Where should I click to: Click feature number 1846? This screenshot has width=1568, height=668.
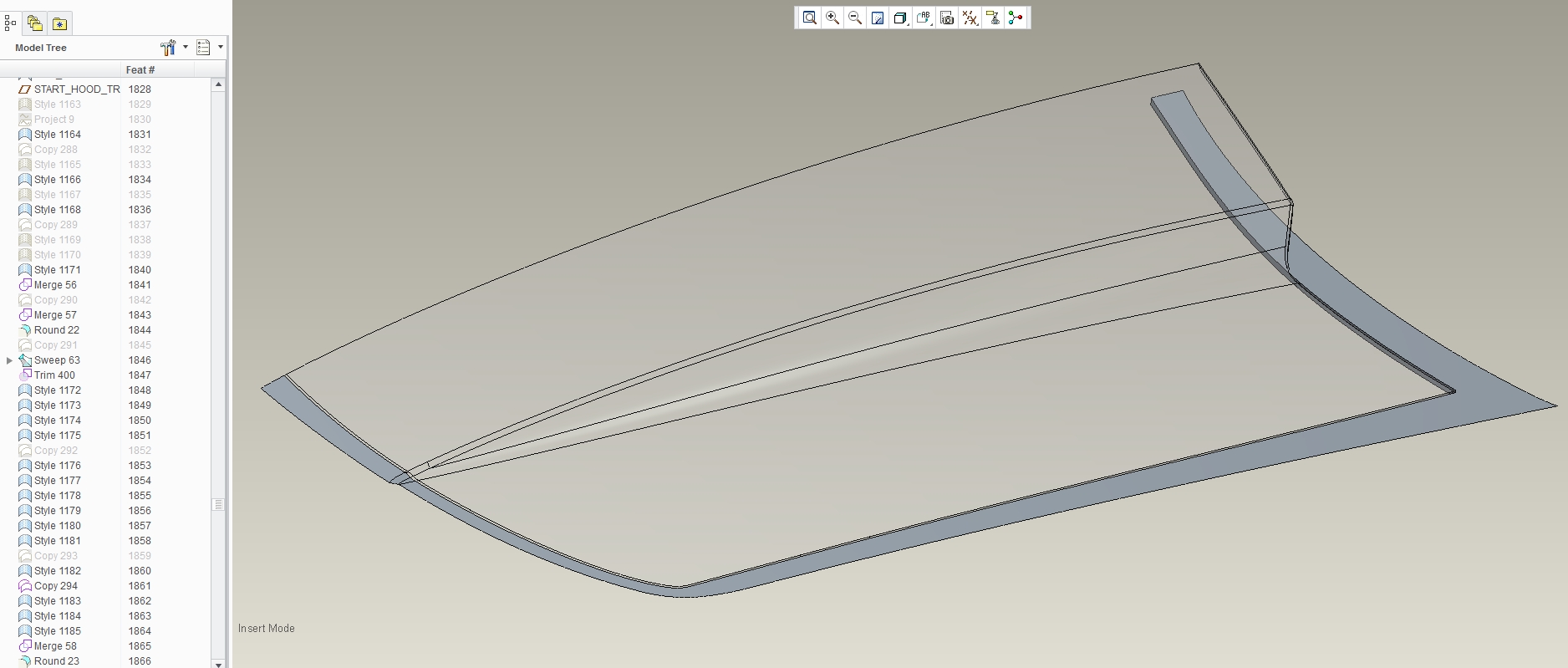click(140, 360)
